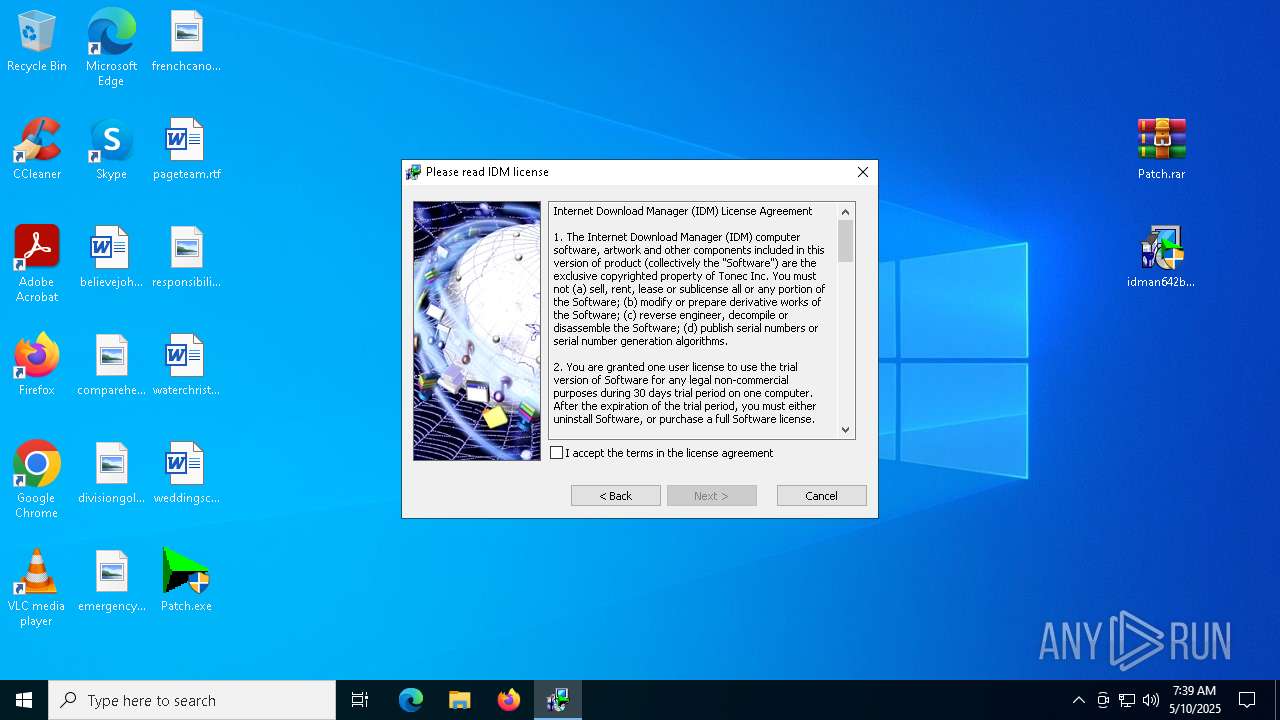Click the disabled Next button
The image size is (1280, 720).
712,496
